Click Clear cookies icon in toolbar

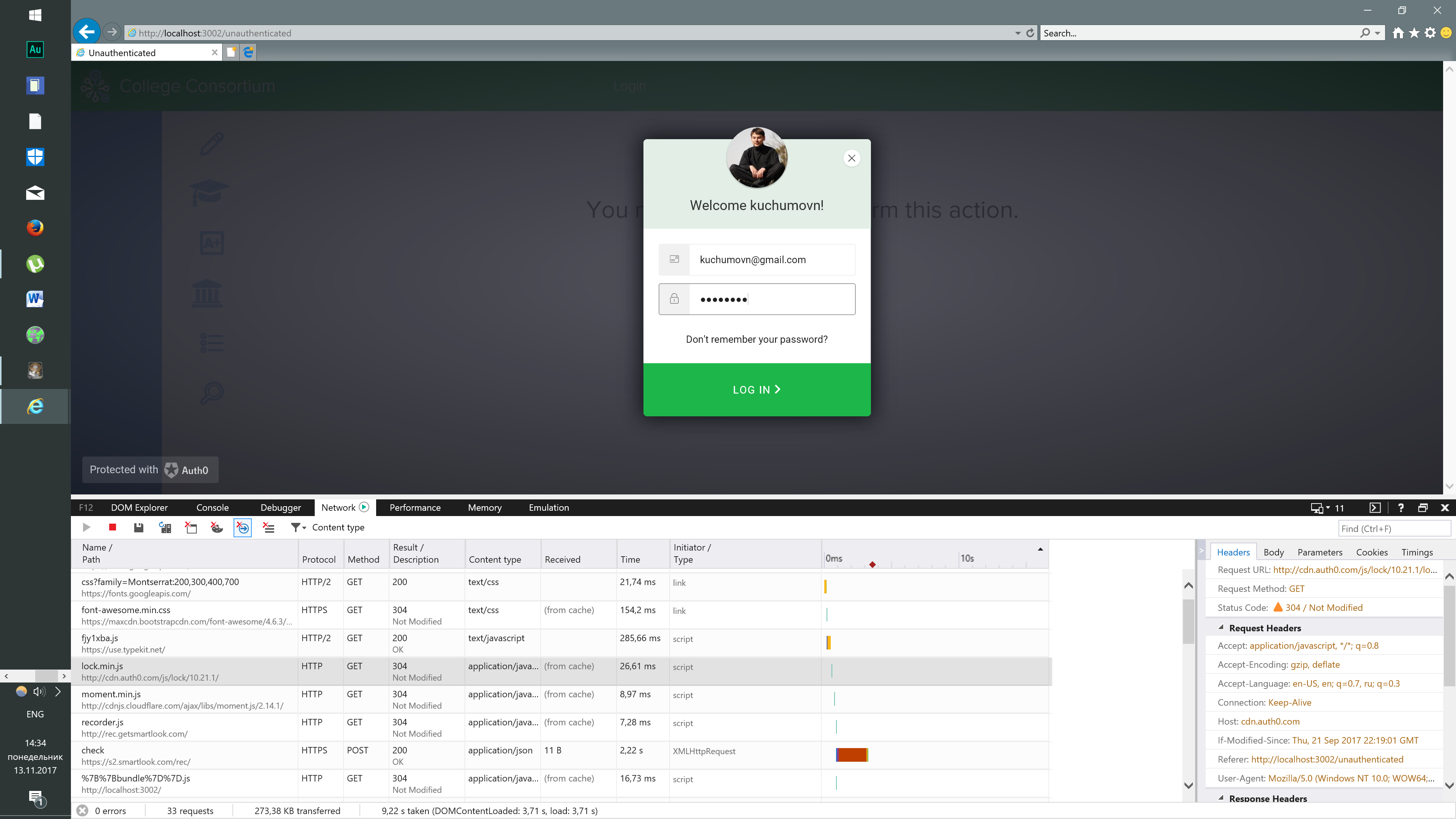(217, 527)
